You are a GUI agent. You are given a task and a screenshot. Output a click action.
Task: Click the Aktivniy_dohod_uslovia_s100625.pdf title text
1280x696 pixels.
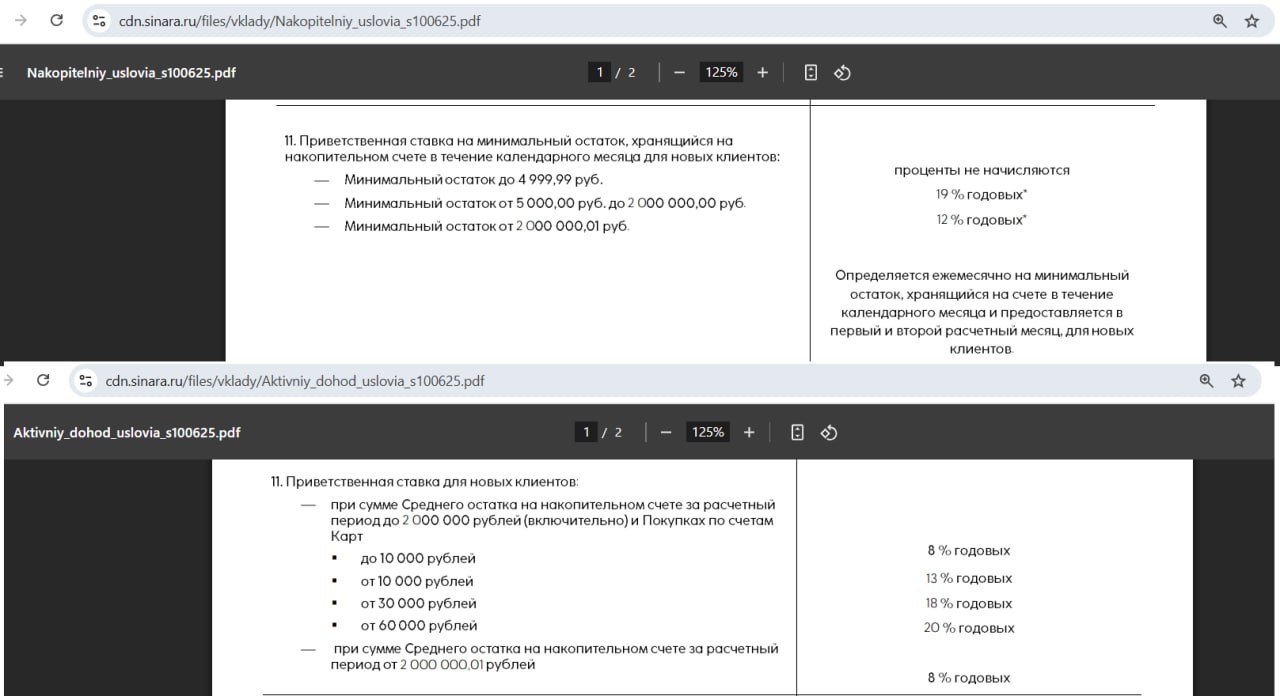tap(127, 433)
